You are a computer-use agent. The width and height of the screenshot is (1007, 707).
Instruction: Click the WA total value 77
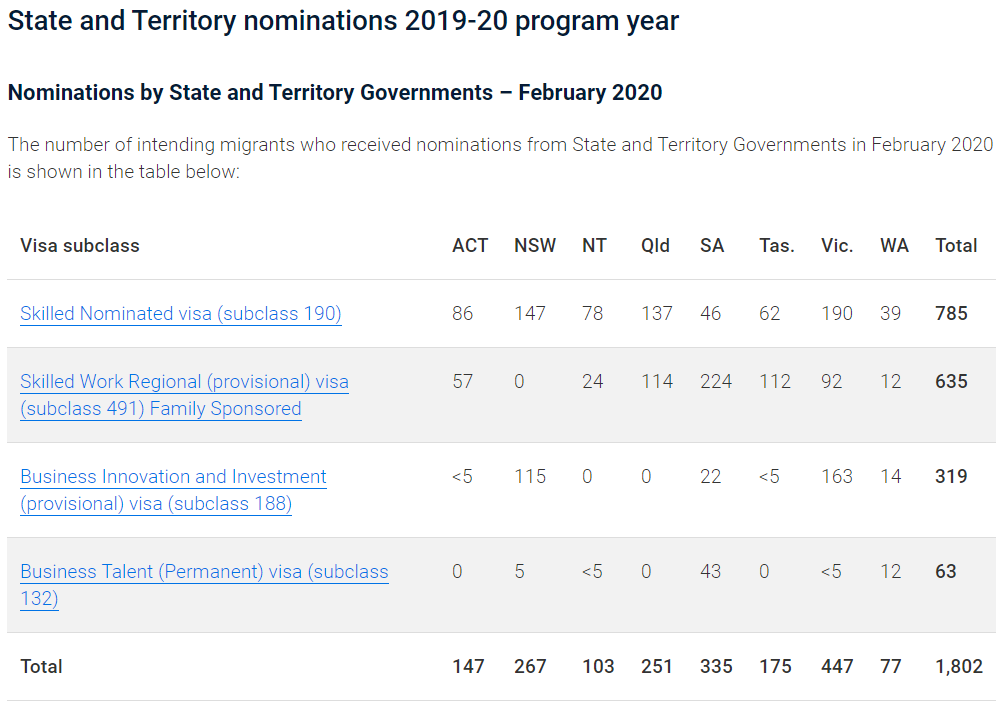point(891,667)
